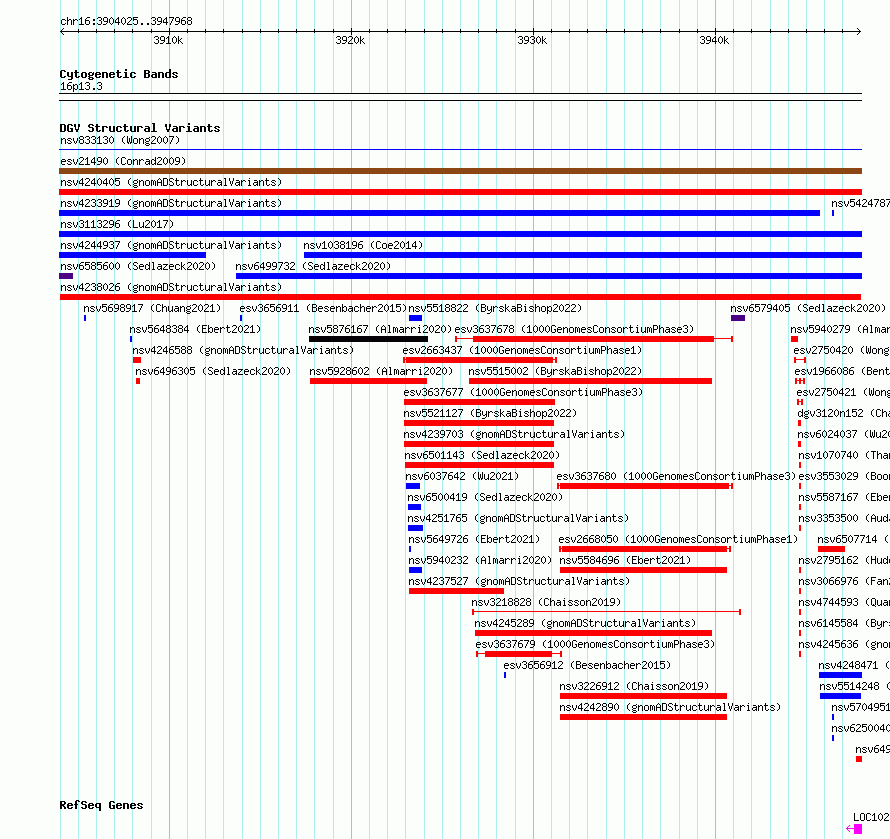
Task: Select esv2668050 1000GenomesConsortiumPhase1 label
Action: pos(678,539)
